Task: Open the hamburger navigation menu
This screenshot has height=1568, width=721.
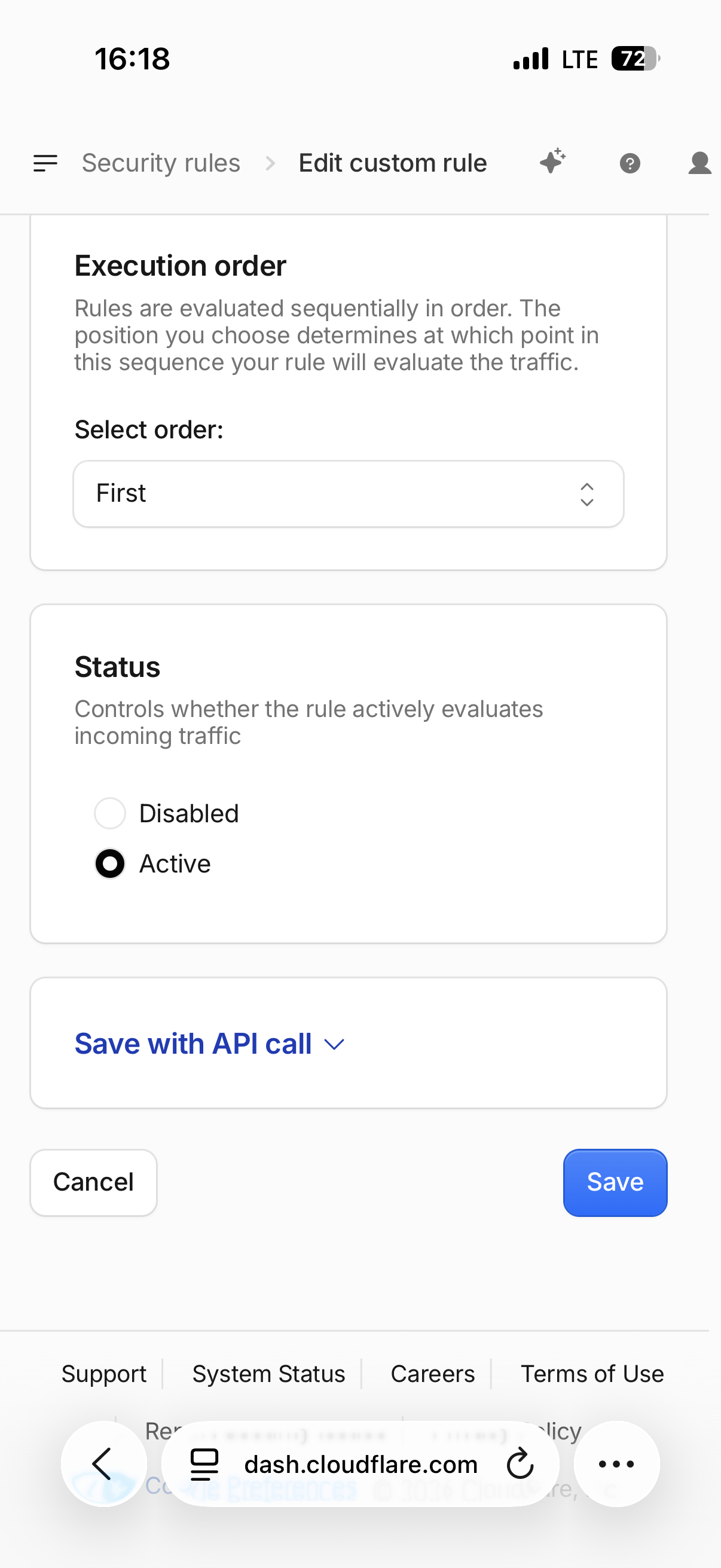Action: point(45,163)
